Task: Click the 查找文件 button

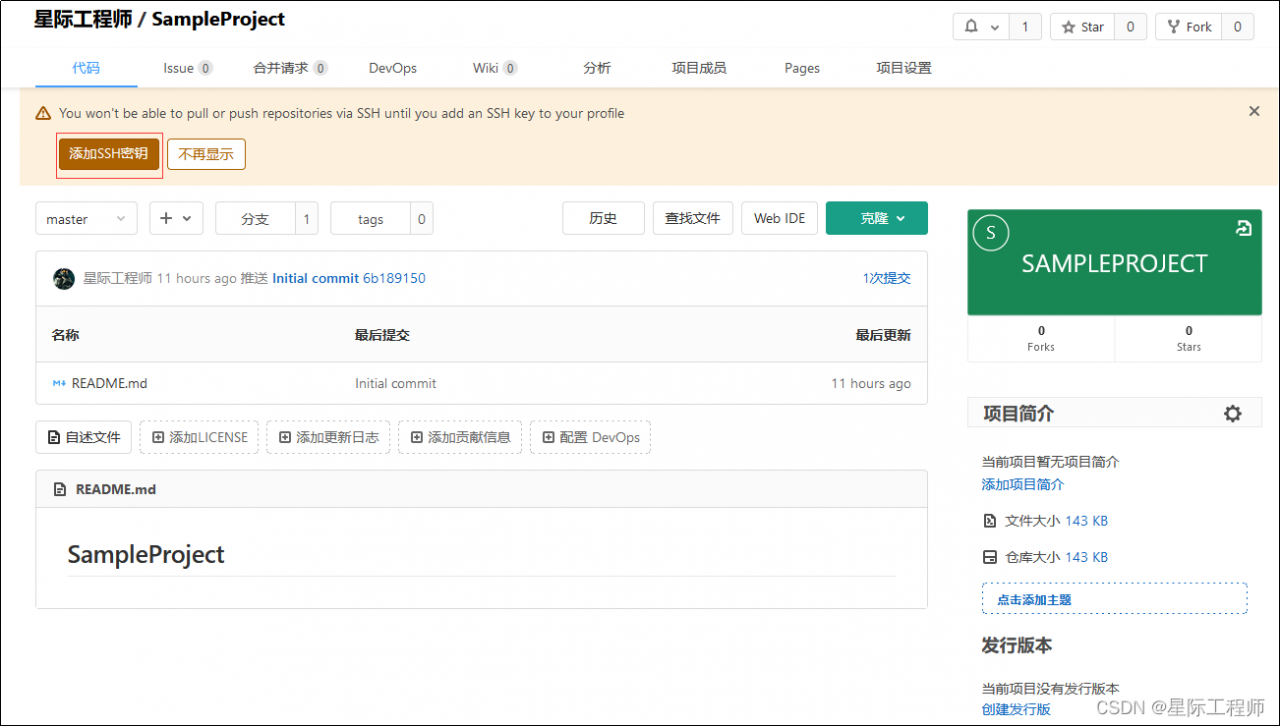Action: (693, 218)
